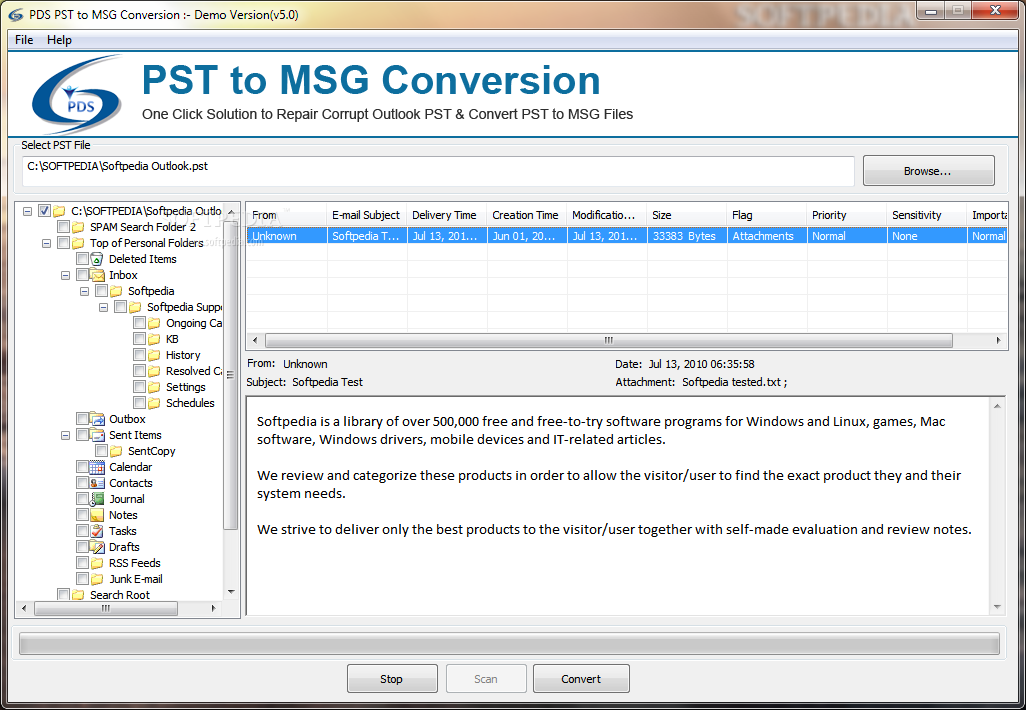Viewport: 1026px width, 710px height.
Task: Click the Flag column header
Action: (766, 215)
